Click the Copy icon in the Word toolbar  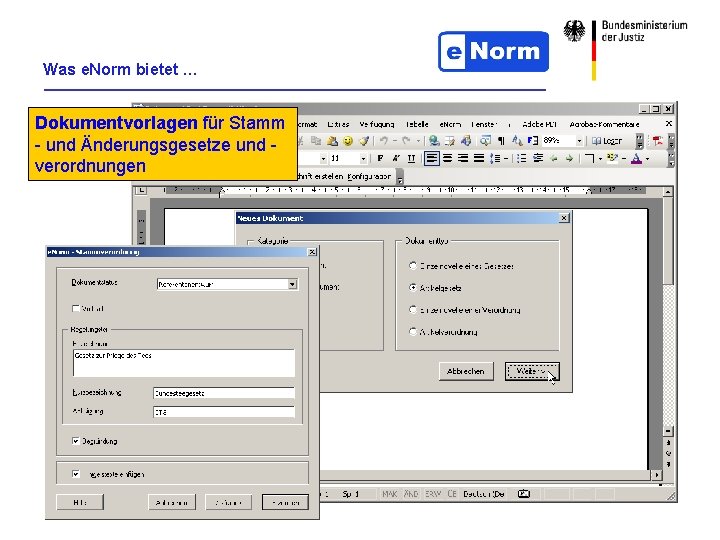tap(315, 141)
